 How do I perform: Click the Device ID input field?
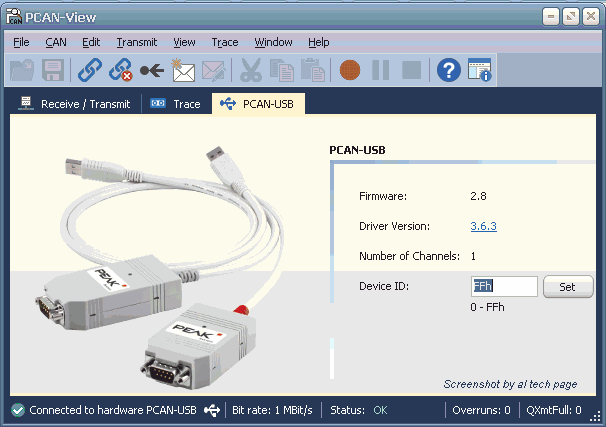[x=504, y=287]
